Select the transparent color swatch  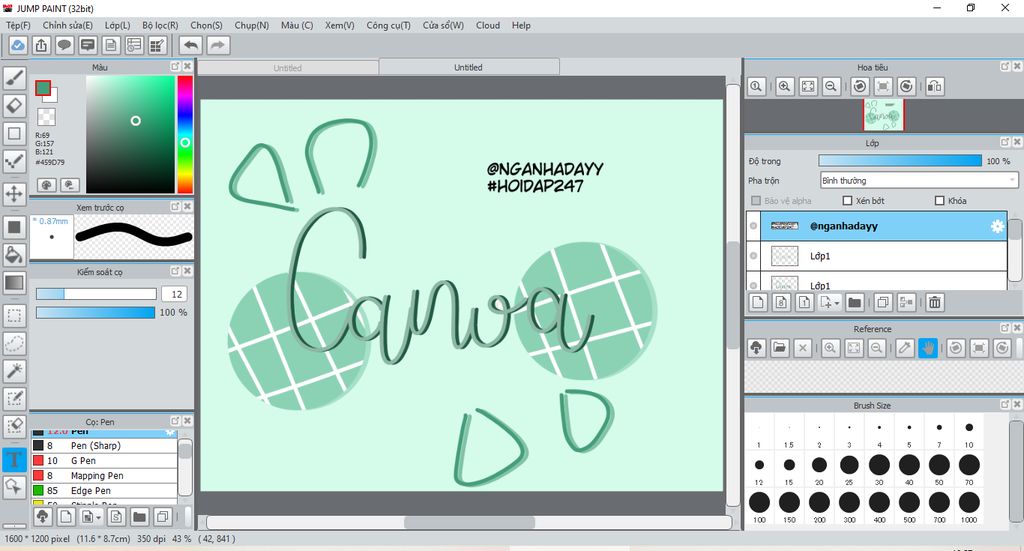pyautogui.click(x=46, y=118)
